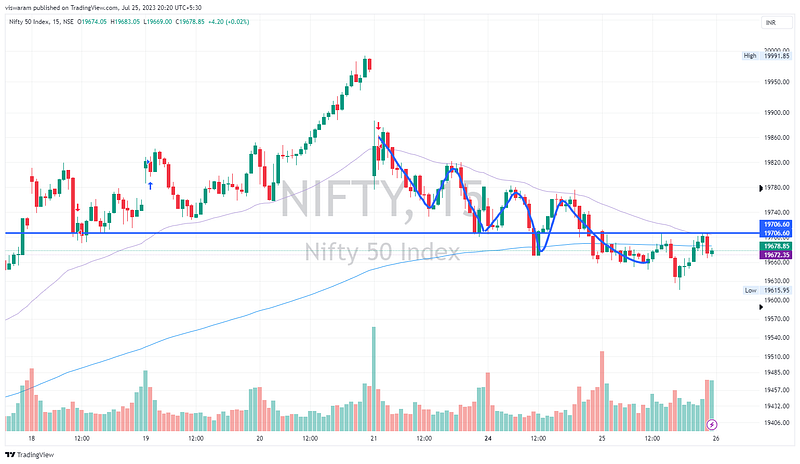This screenshot has height=464, width=800.
Task: Click the TradingView logo at bottom left
Action: click(29, 454)
